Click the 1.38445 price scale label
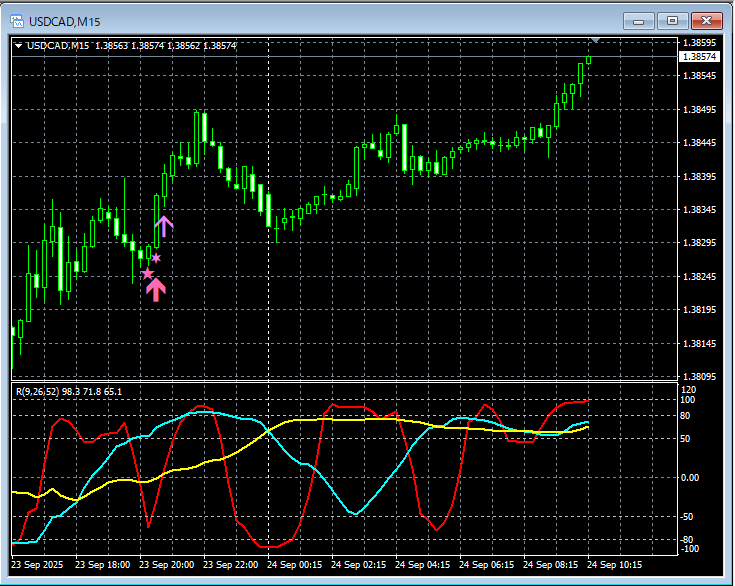Image resolution: width=735 pixels, height=586 pixels. tap(699, 143)
